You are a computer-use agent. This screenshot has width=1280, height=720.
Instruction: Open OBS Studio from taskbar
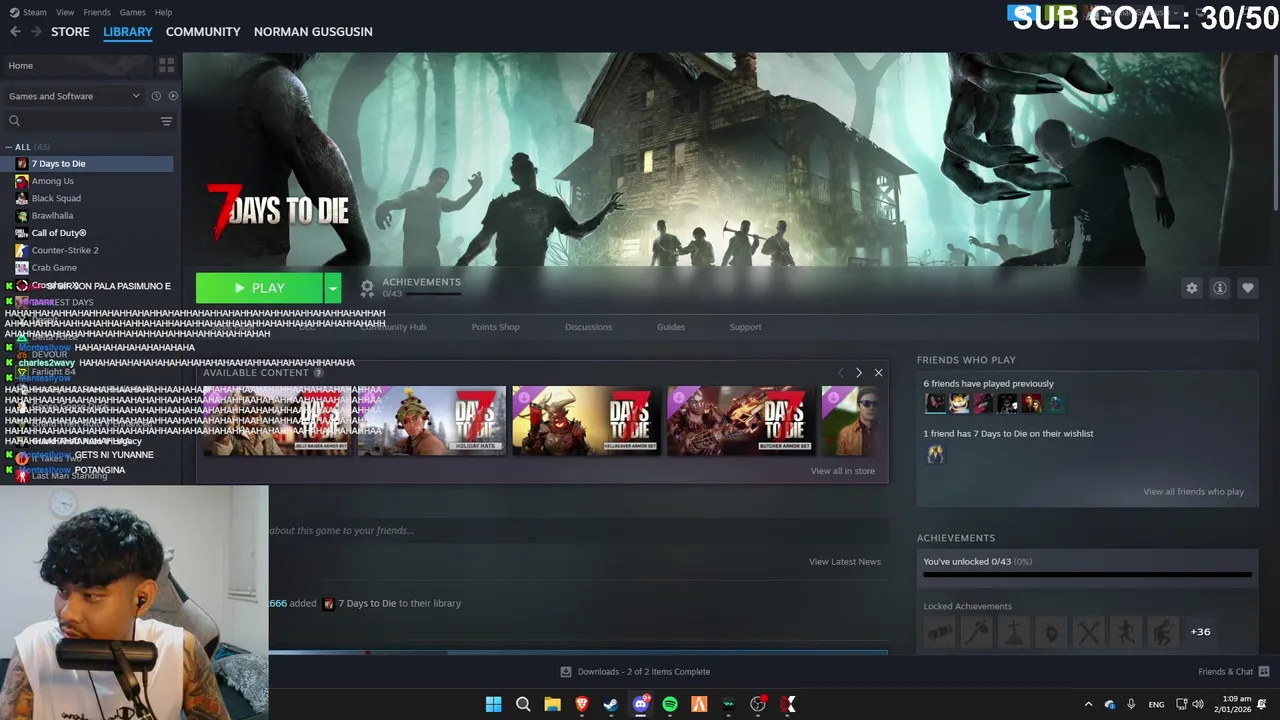758,705
